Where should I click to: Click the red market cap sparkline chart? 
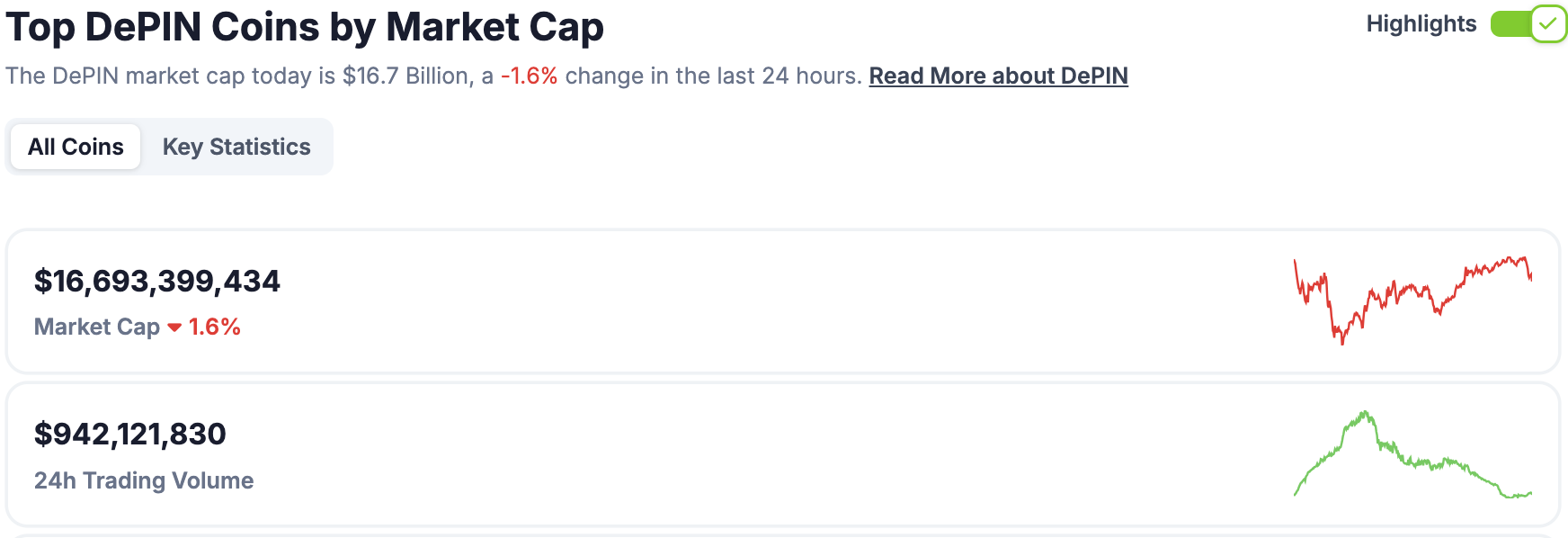1412,300
